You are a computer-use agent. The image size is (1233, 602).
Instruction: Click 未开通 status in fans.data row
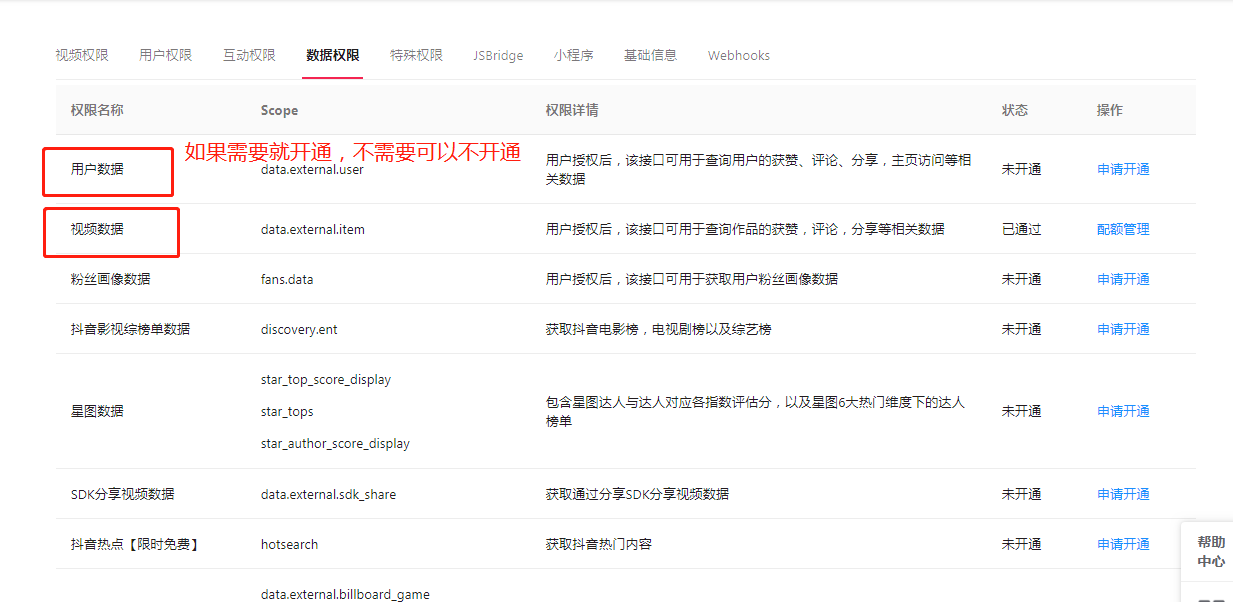(x=1021, y=279)
